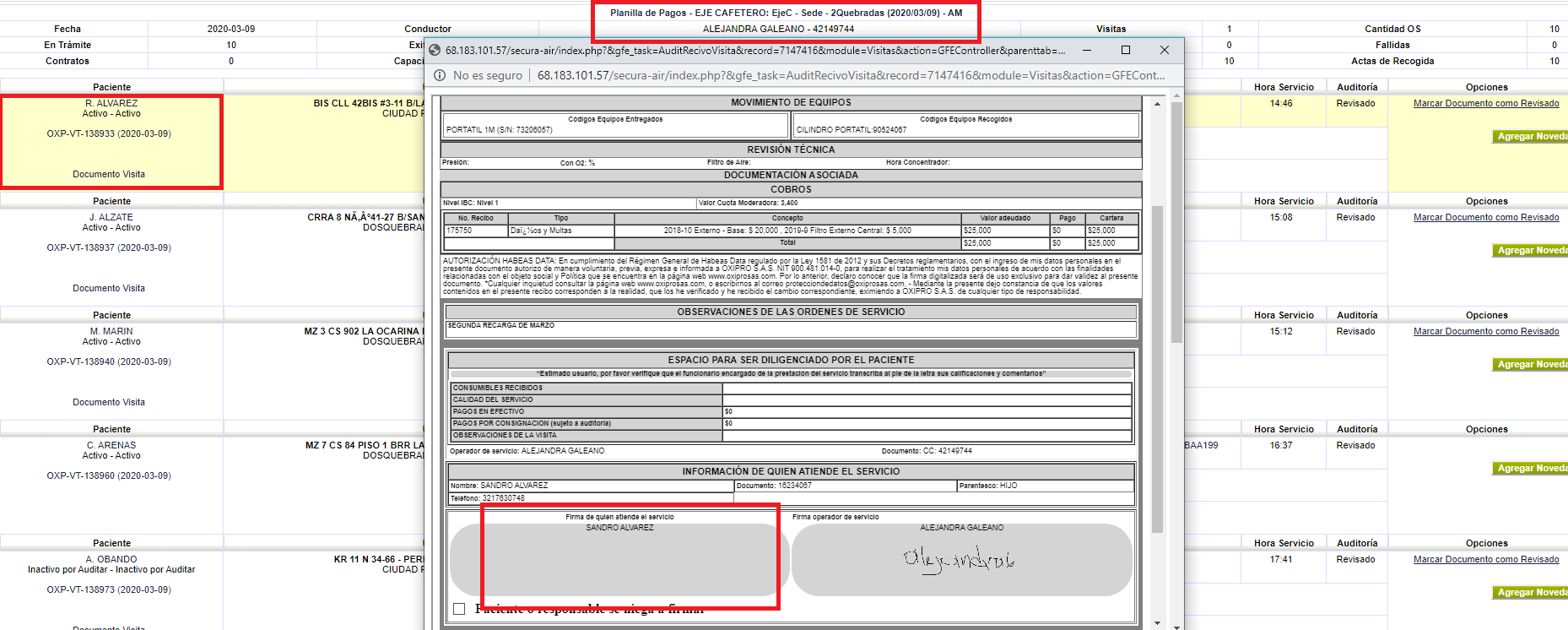The height and width of the screenshot is (630, 1568).
Task: Click the down arrow of the receipt scrollbar
Action: coord(1156,623)
